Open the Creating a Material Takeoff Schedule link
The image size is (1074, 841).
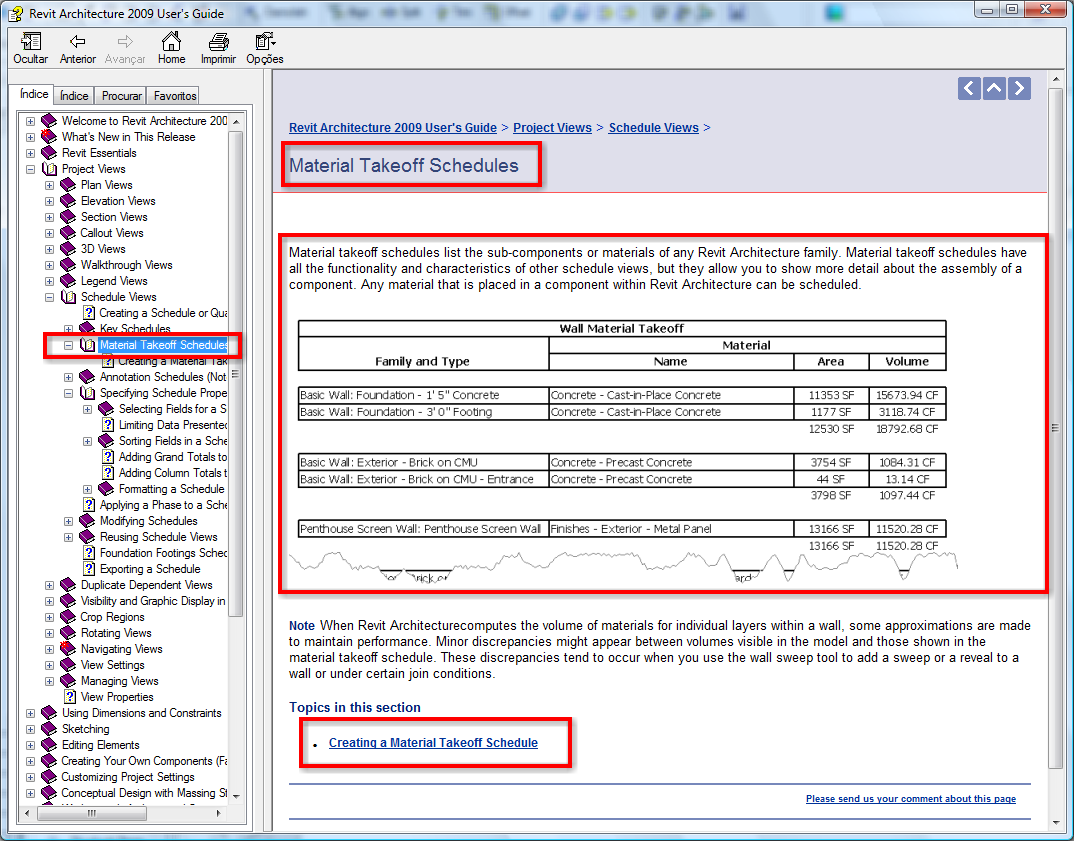coord(433,743)
